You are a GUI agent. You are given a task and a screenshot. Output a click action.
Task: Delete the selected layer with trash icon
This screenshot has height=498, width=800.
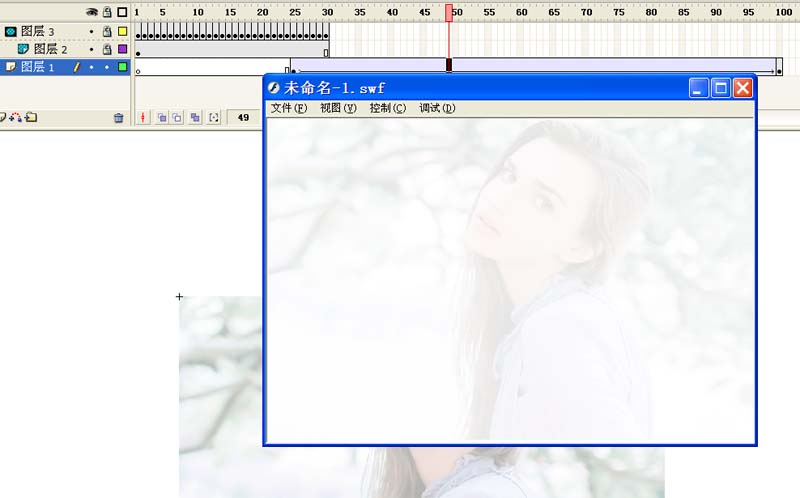click(x=119, y=118)
